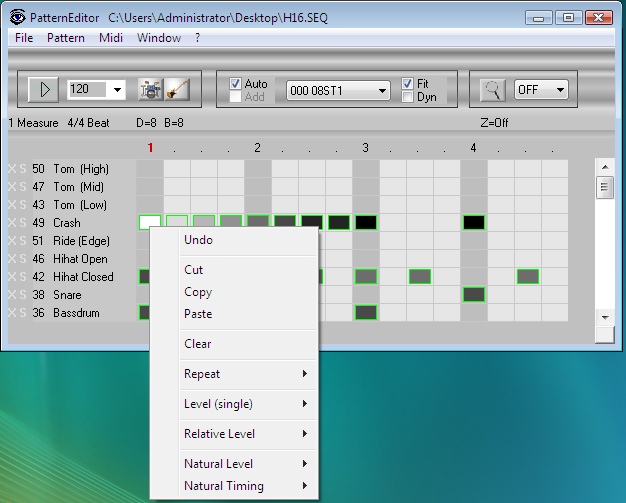Solo Hihat Open row with S

tap(23, 259)
